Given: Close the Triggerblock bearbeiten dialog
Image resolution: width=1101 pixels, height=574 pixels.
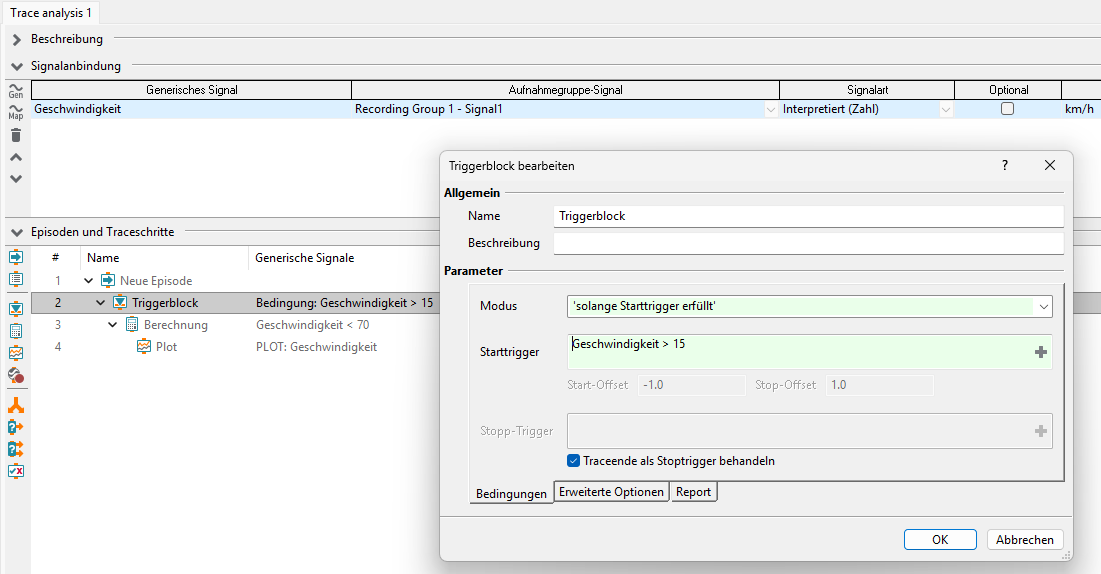Looking at the screenshot, I should point(1050,165).
